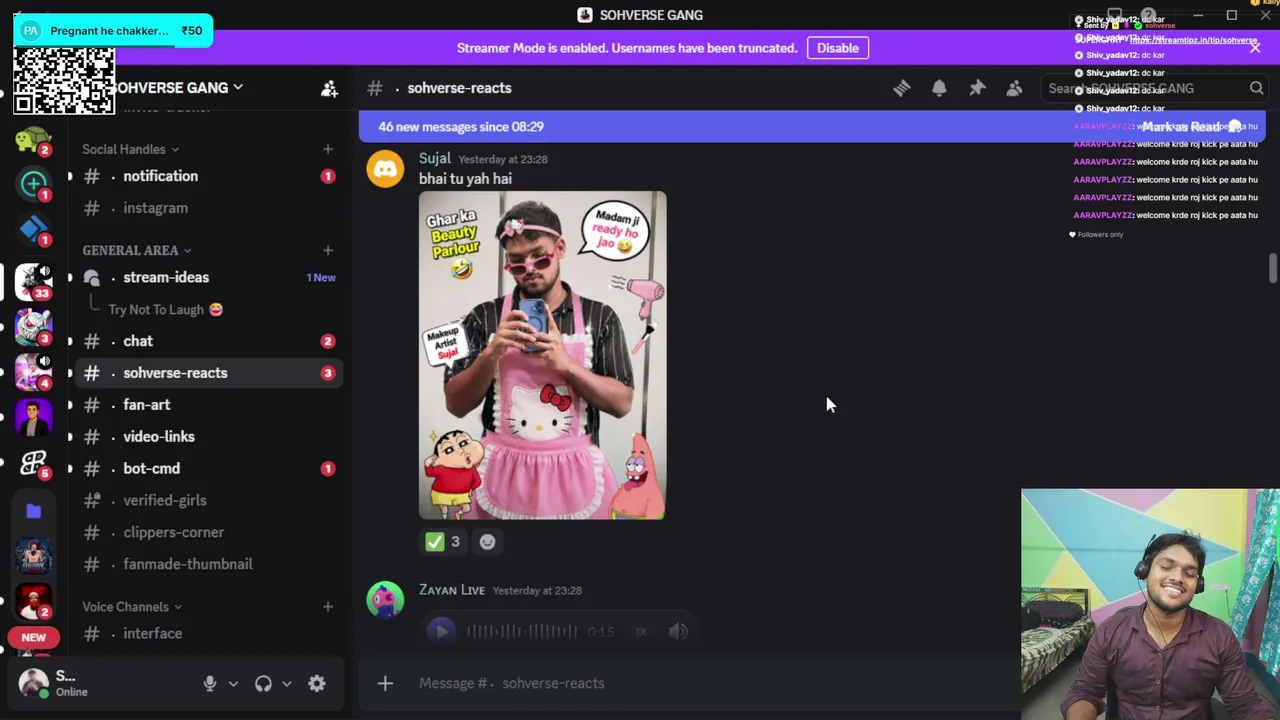Show the member list icon
The width and height of the screenshot is (1280, 720).
pyautogui.click(x=1014, y=88)
